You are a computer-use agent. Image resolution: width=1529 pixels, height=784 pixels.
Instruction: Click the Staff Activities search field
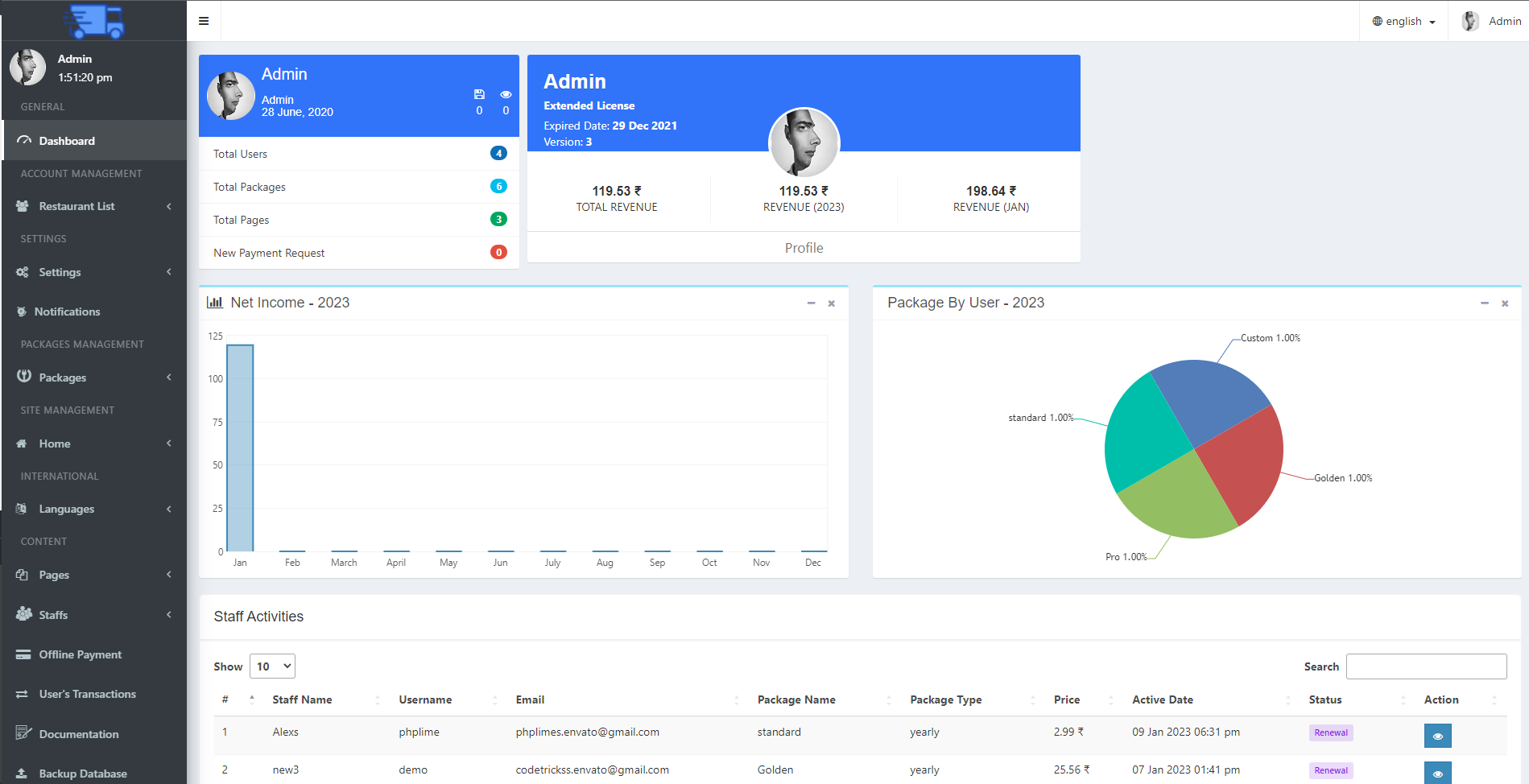click(1426, 666)
